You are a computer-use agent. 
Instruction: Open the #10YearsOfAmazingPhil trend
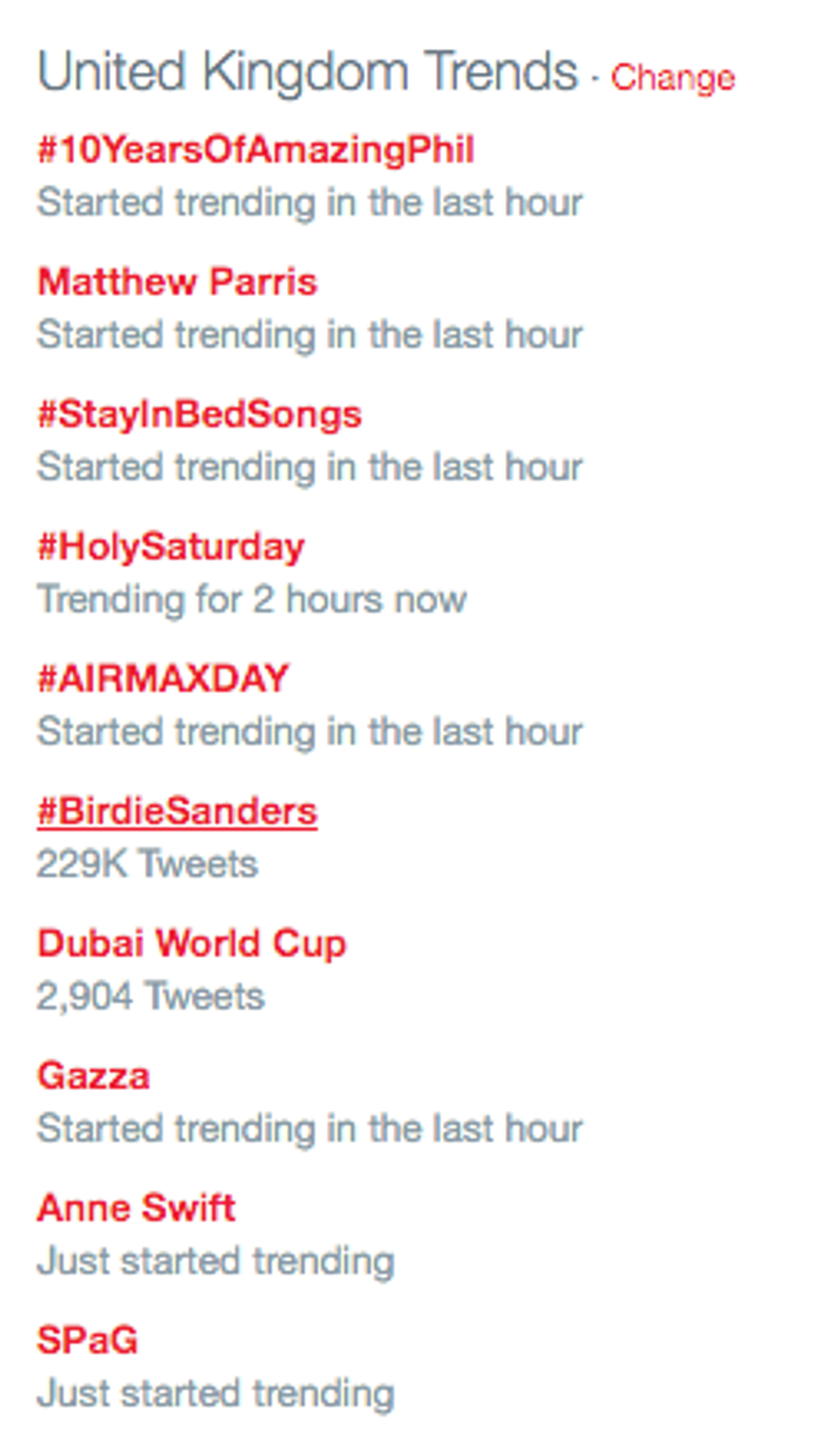coord(255,150)
